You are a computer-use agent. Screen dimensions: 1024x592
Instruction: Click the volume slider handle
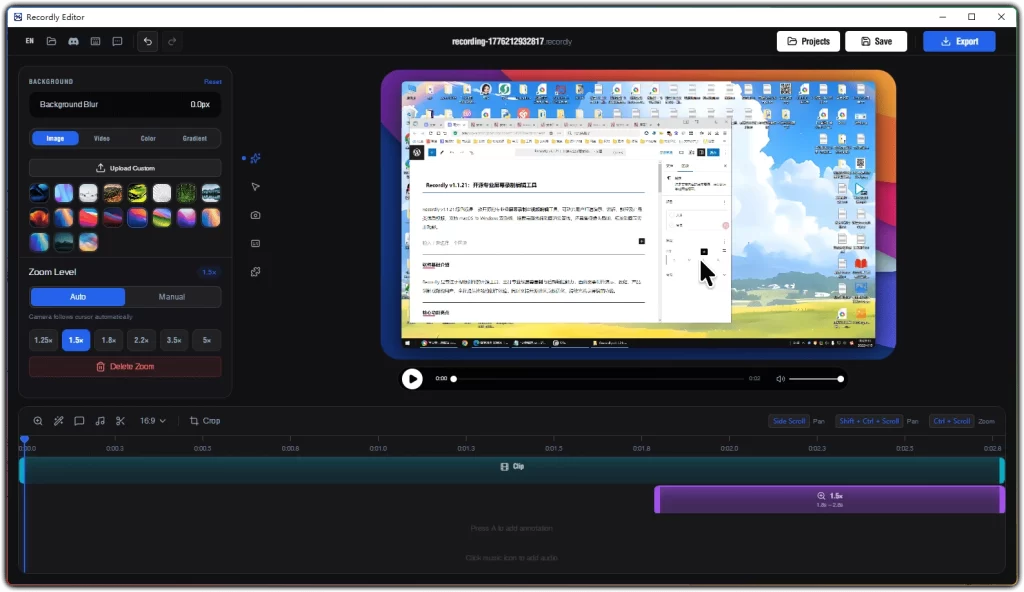pos(841,379)
